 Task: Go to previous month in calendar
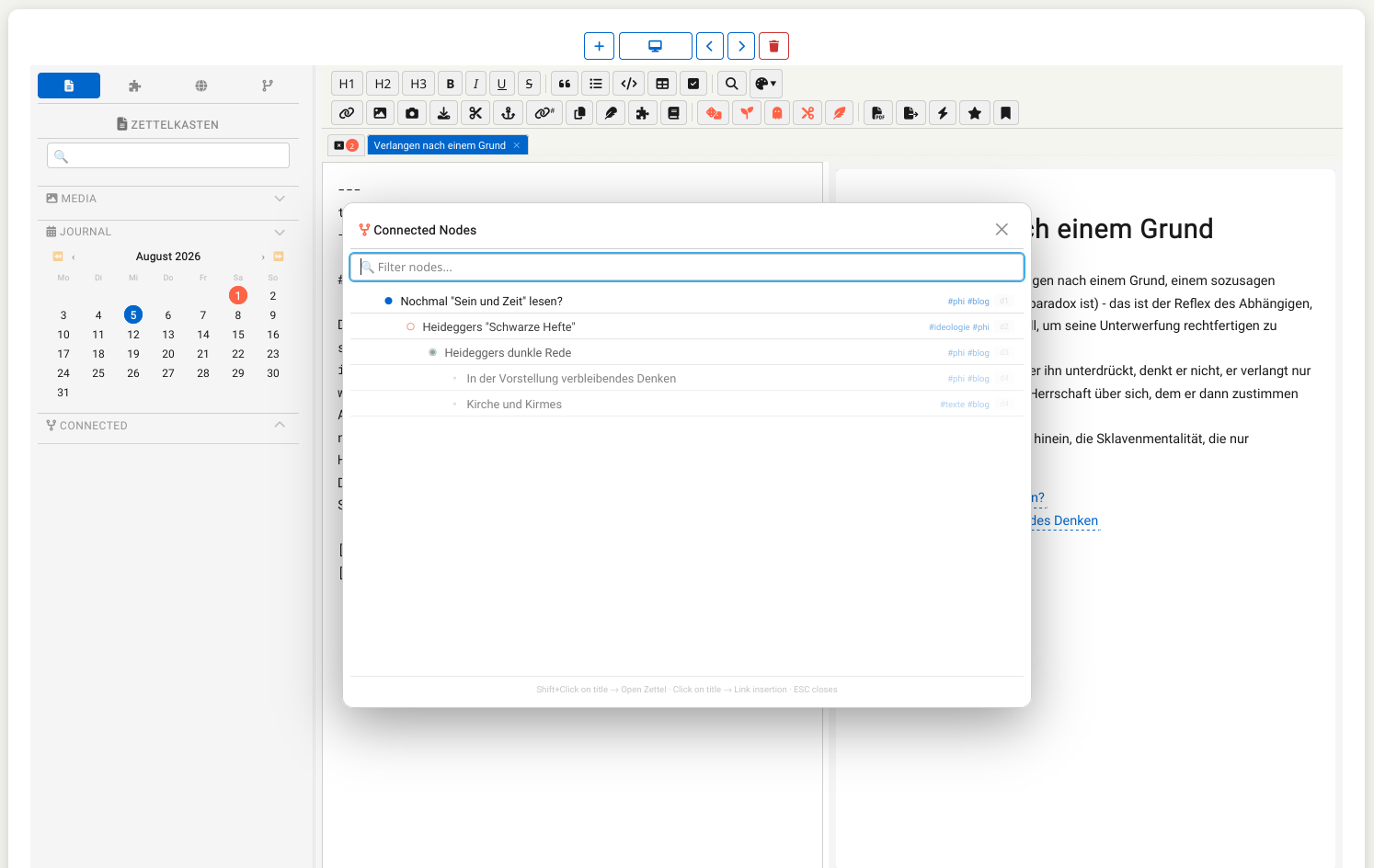point(74,257)
